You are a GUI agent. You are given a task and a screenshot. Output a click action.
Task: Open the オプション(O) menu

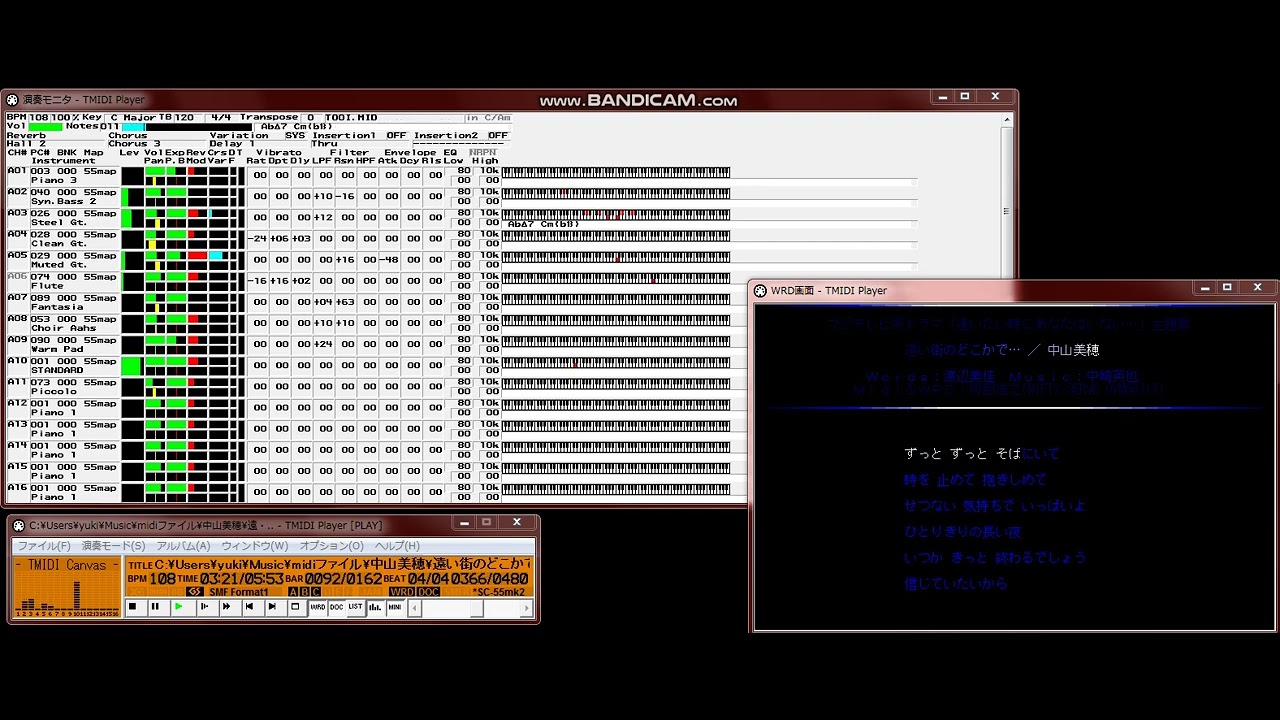coord(331,546)
